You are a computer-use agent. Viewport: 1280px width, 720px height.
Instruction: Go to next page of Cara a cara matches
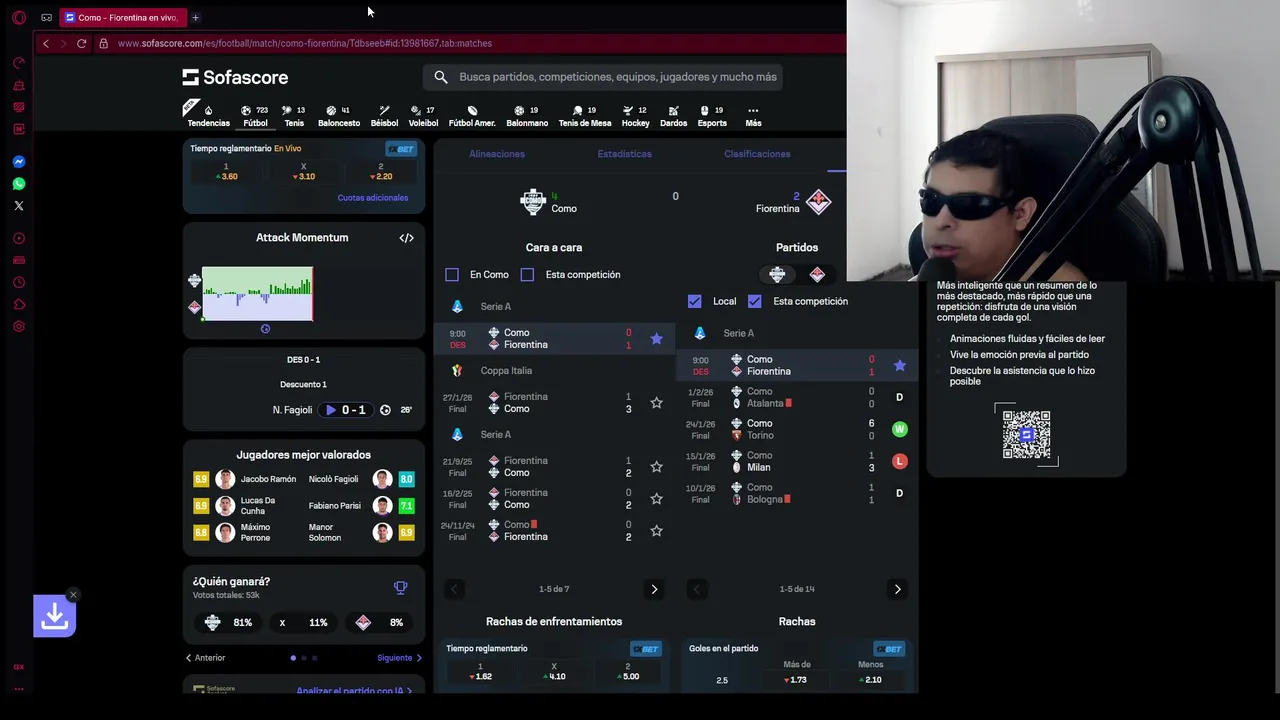pyautogui.click(x=654, y=589)
